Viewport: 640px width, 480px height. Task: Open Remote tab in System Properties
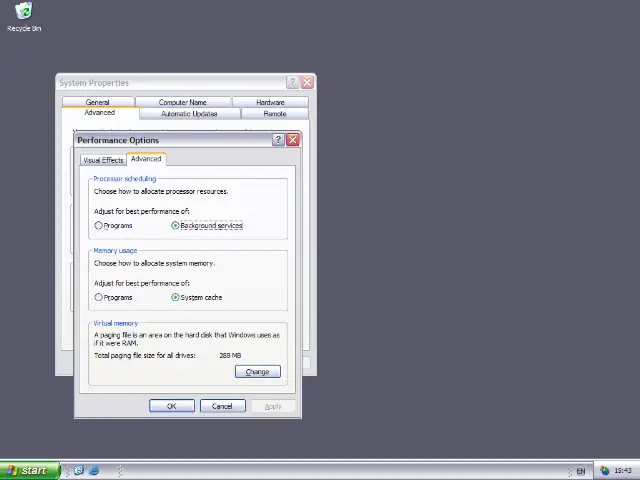(x=275, y=114)
